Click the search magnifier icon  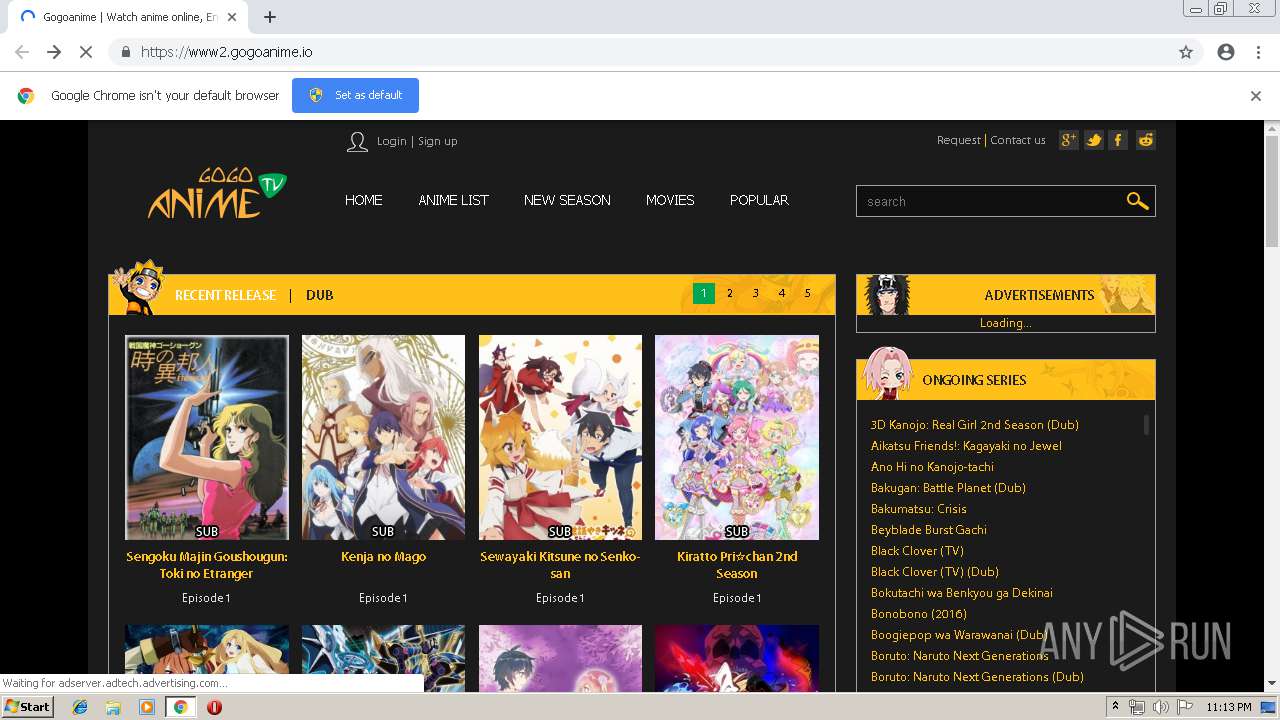(x=1137, y=201)
